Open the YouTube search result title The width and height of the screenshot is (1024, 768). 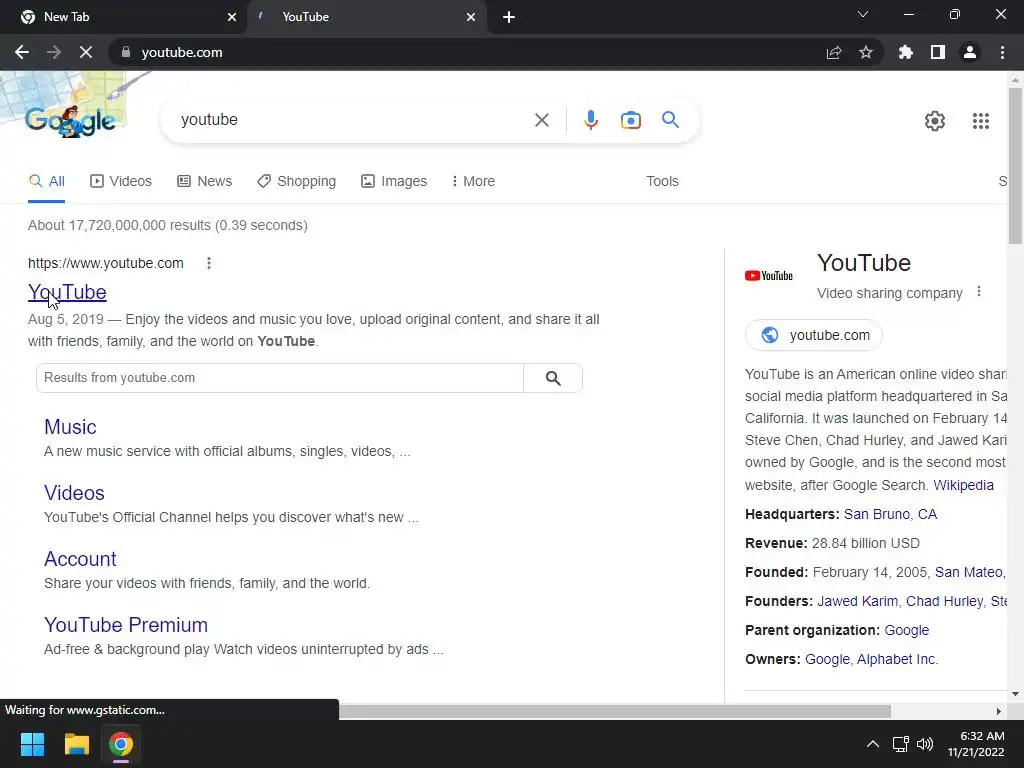click(x=67, y=292)
